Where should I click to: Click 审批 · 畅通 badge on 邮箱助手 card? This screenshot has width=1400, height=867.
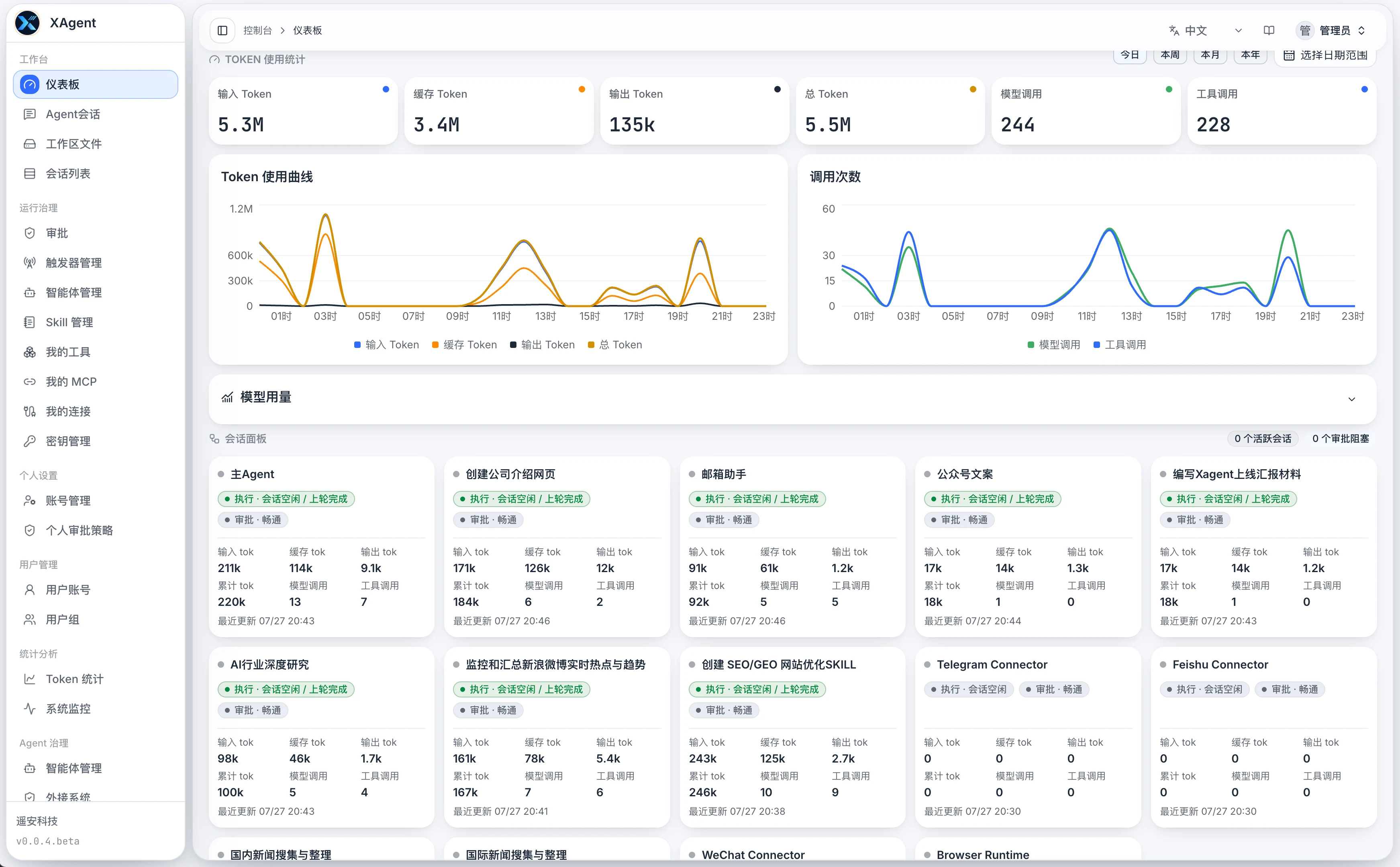point(724,519)
